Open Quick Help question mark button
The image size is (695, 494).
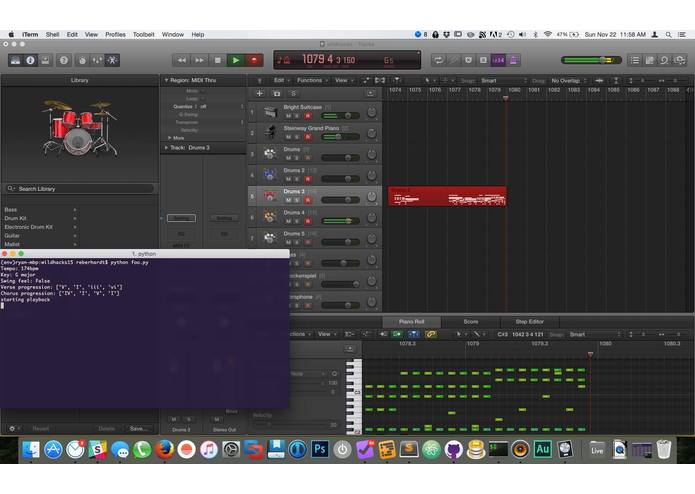(x=64, y=60)
